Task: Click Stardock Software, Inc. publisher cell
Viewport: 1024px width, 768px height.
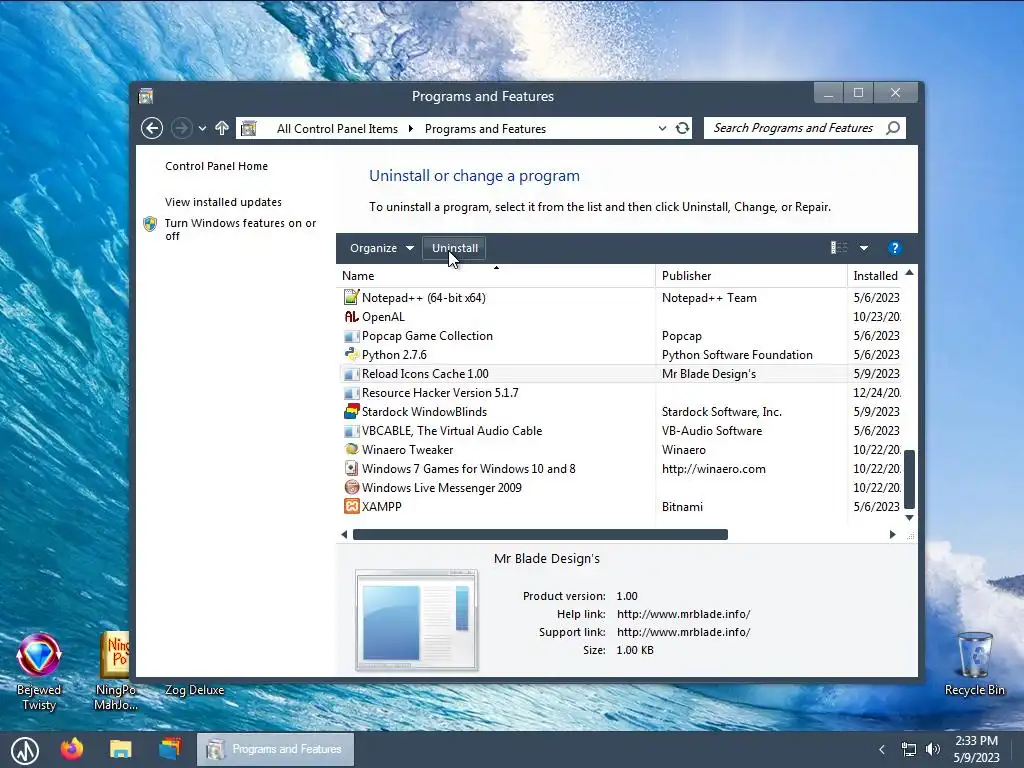Action: tap(722, 411)
